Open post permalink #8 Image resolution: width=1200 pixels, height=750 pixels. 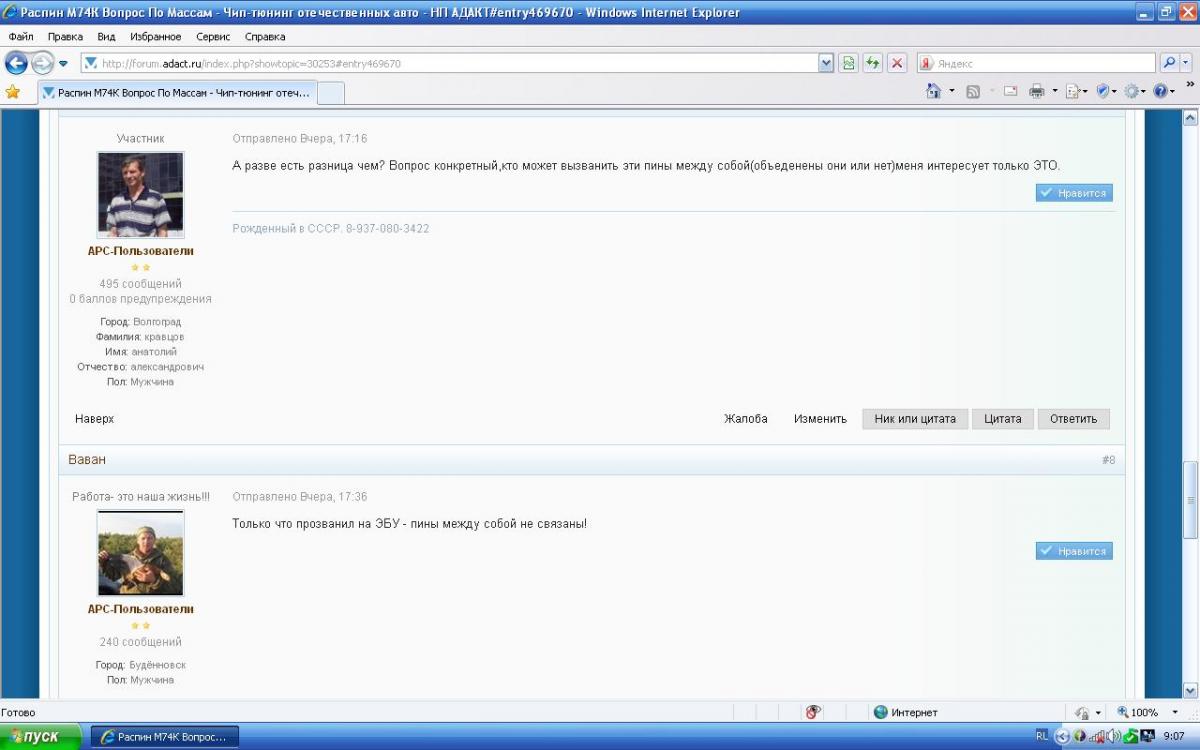click(x=1108, y=460)
